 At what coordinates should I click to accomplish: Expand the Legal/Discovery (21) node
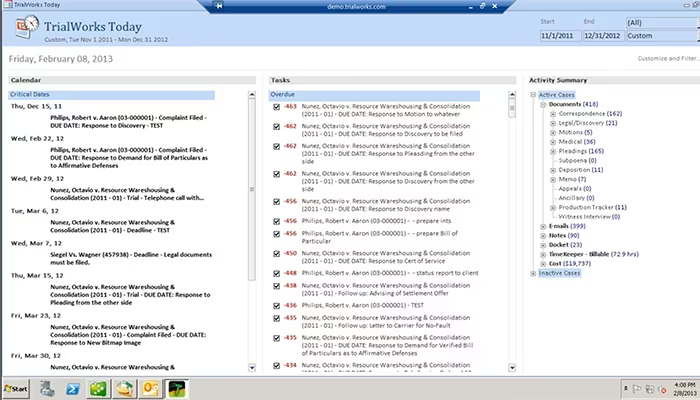pos(553,123)
